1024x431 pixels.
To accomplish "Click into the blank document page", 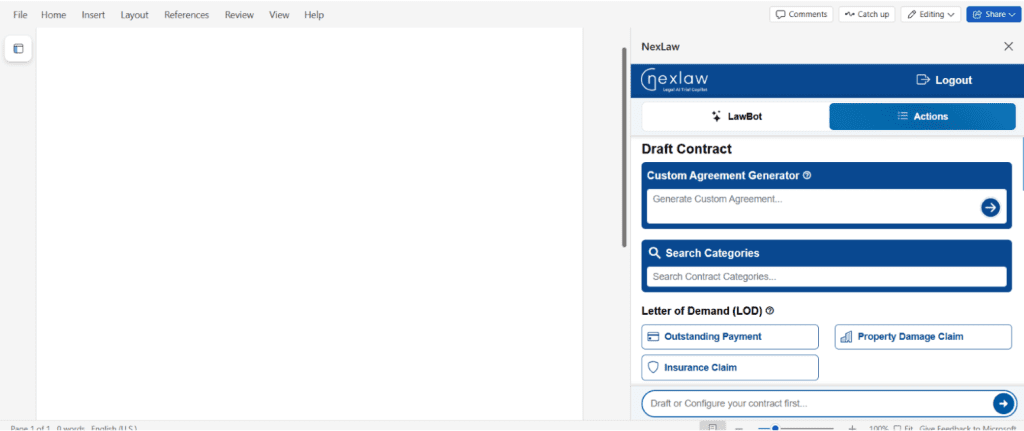I will pos(310,222).
